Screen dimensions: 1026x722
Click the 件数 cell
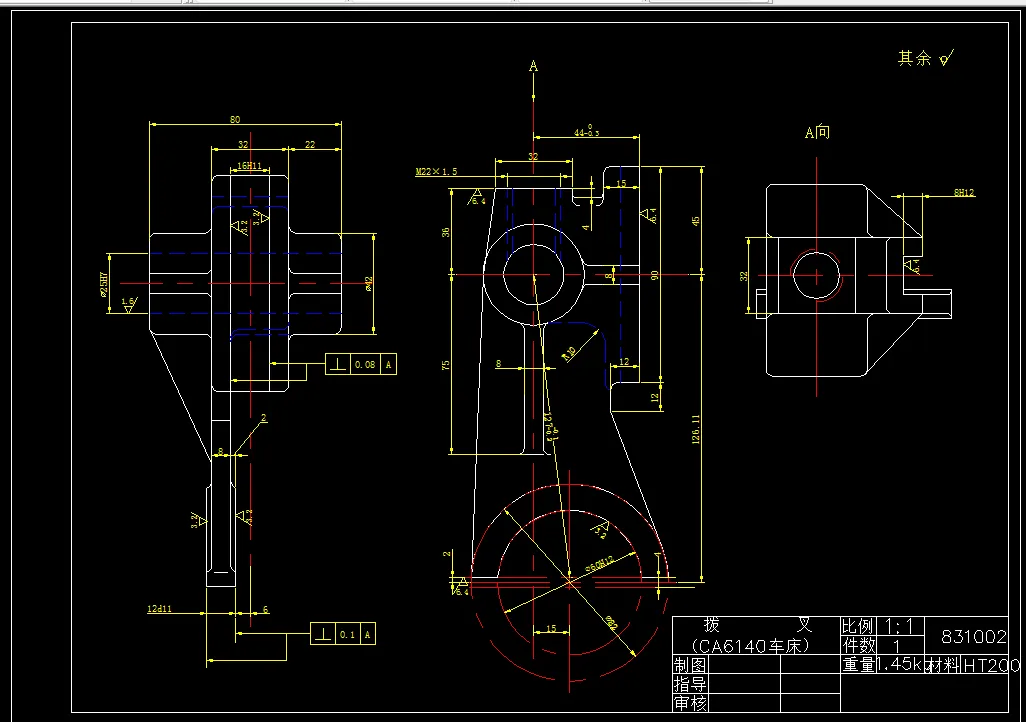point(858,645)
